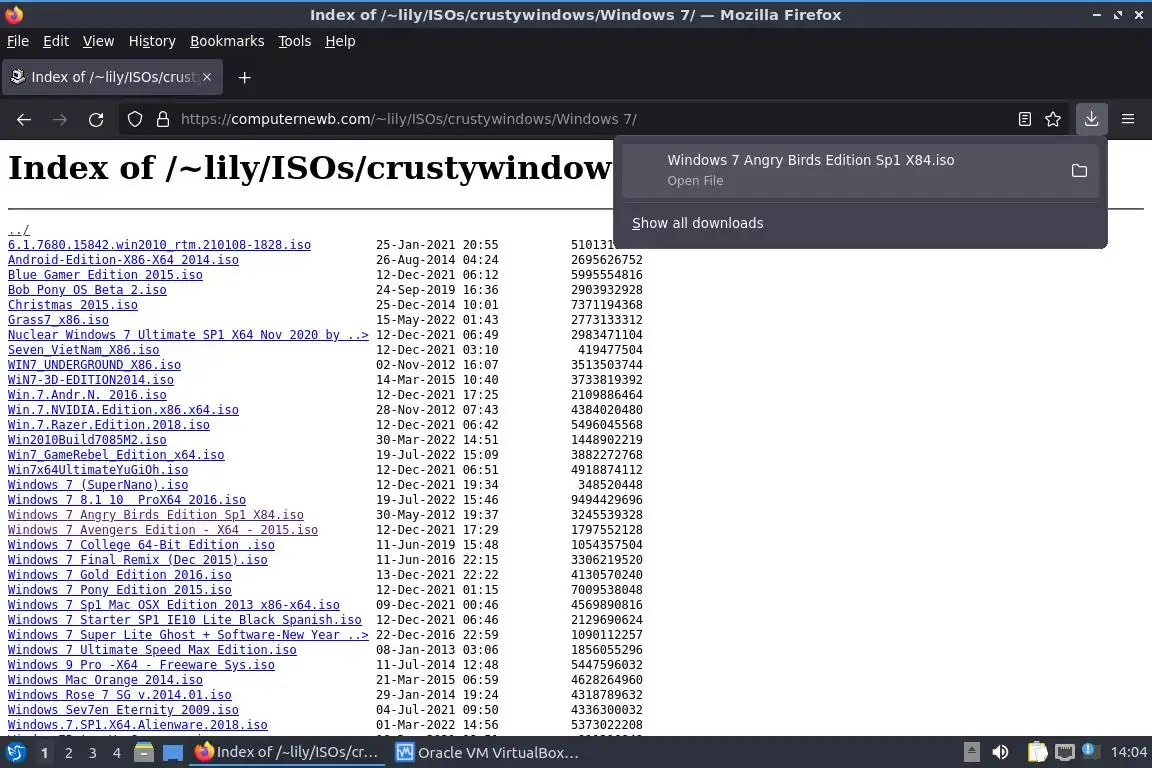The width and height of the screenshot is (1152, 768).
Task: Close the Index of /~lily tab
Action: pyautogui.click(x=207, y=77)
